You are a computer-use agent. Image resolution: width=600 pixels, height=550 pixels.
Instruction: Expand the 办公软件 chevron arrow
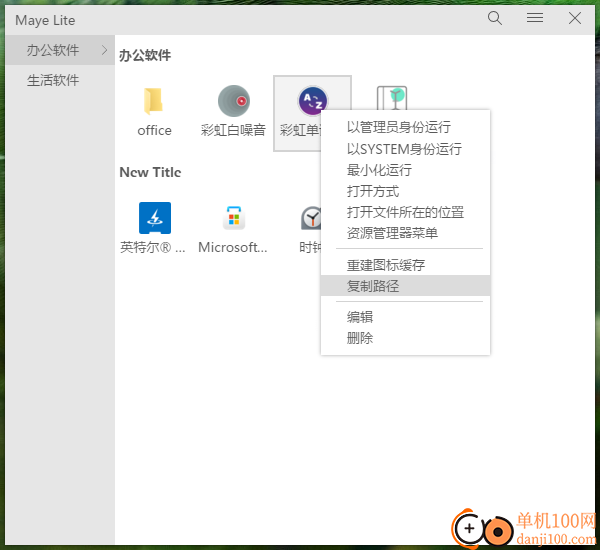click(104, 50)
